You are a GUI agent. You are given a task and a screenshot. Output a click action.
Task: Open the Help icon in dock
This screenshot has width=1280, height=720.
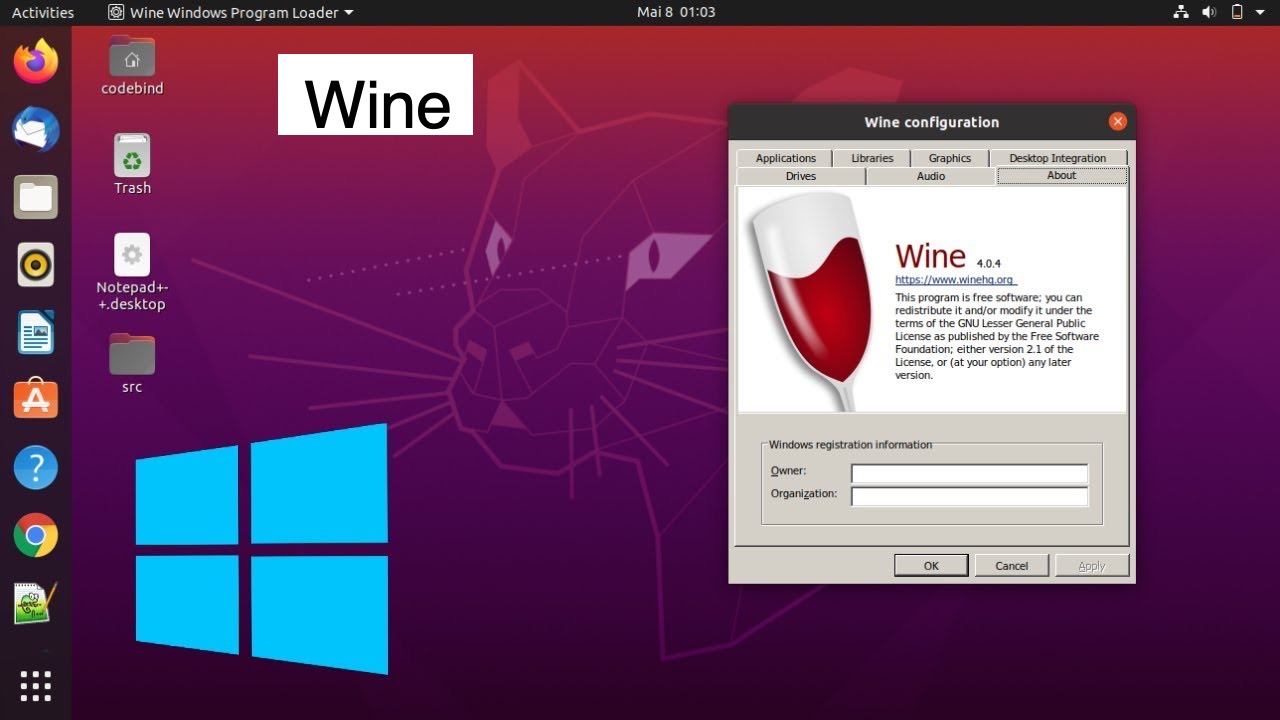(x=36, y=467)
